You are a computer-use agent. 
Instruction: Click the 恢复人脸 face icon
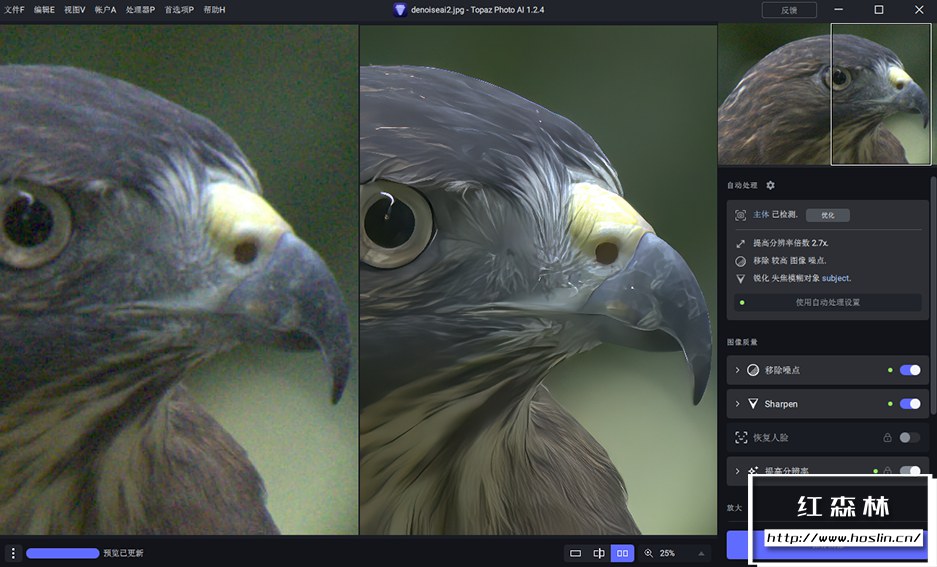point(741,437)
